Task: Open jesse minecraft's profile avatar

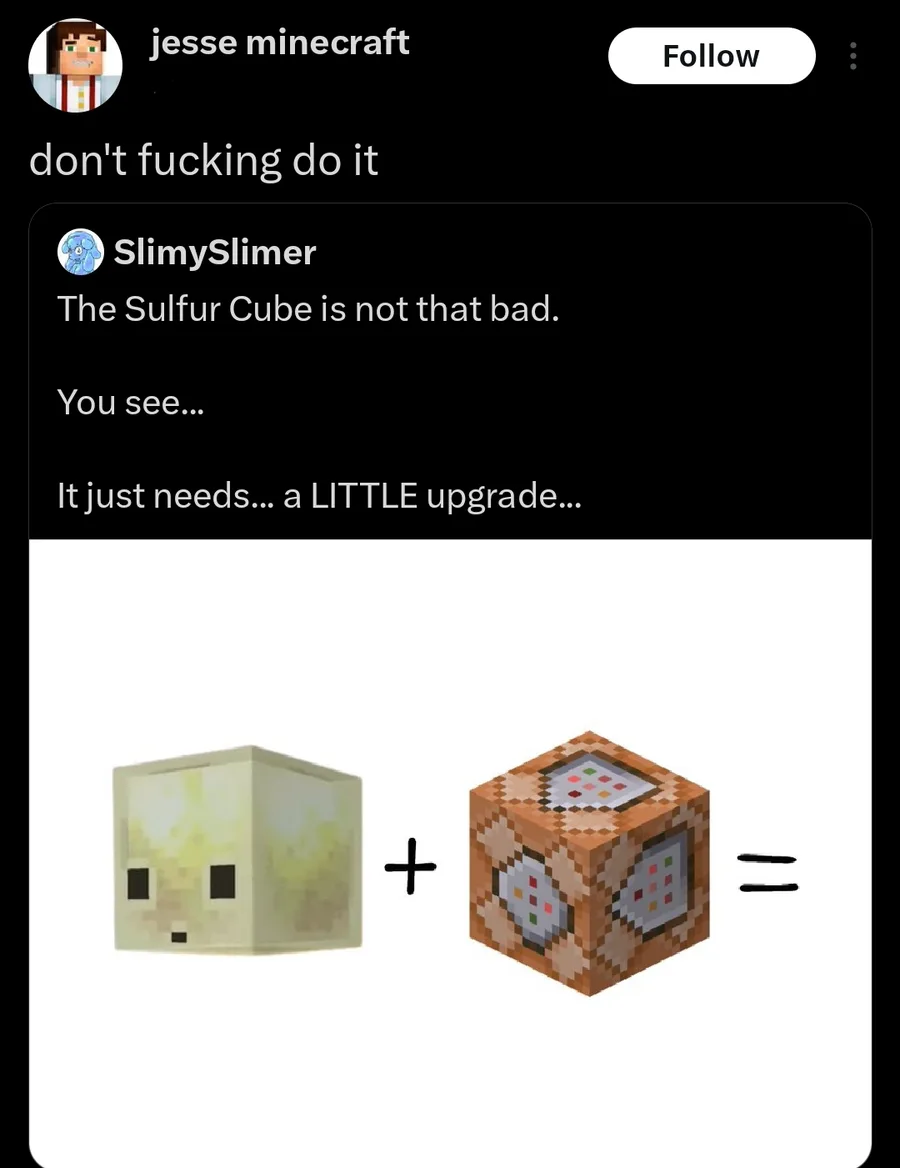Action: [75, 65]
